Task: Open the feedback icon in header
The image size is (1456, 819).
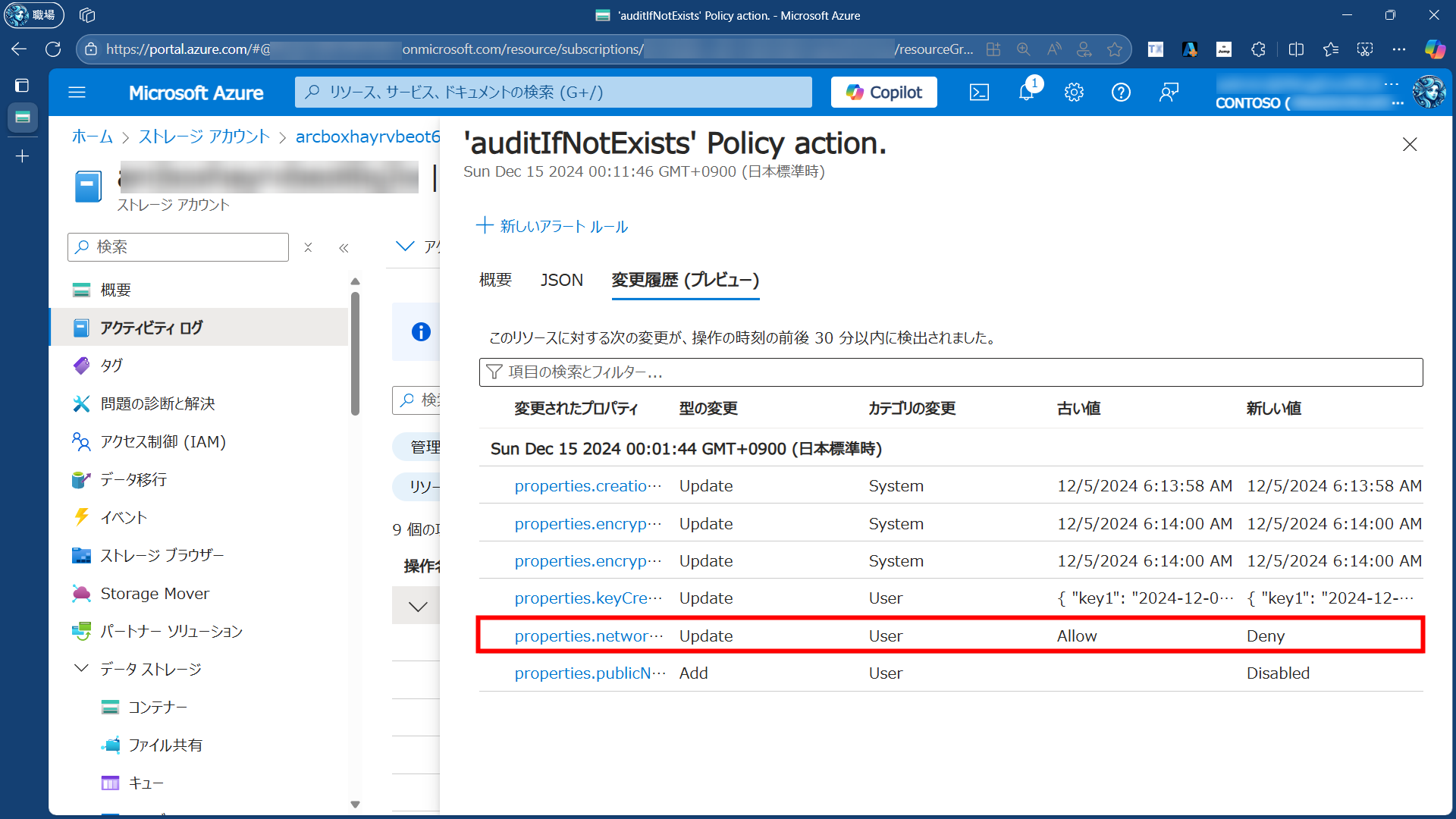Action: pos(1169,93)
